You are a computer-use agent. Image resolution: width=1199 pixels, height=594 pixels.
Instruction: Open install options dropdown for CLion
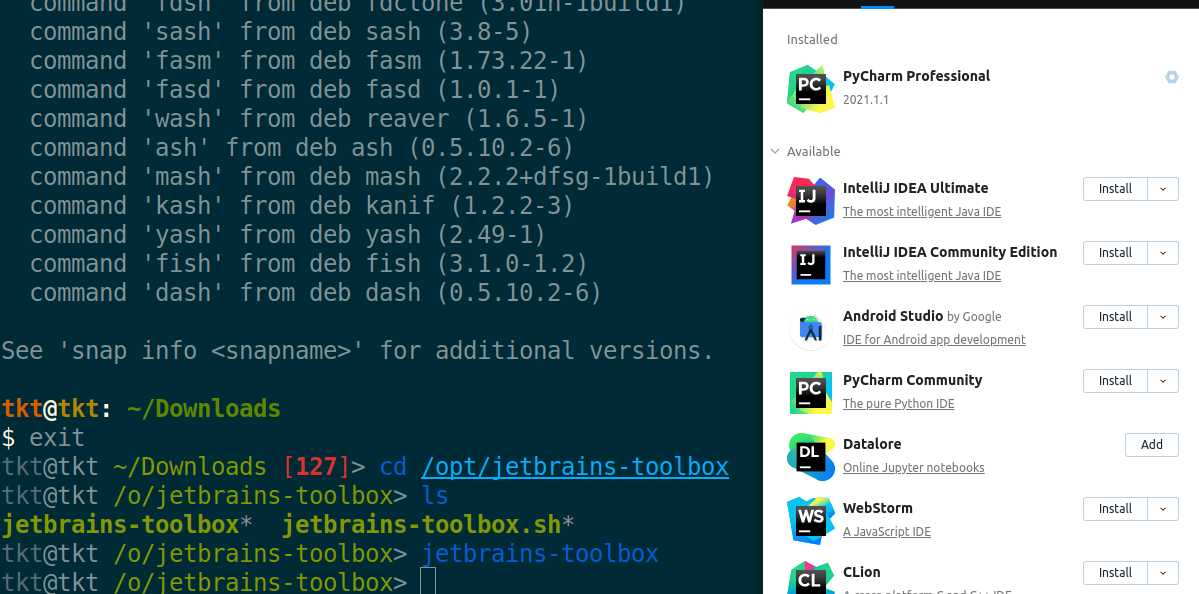pos(1163,573)
